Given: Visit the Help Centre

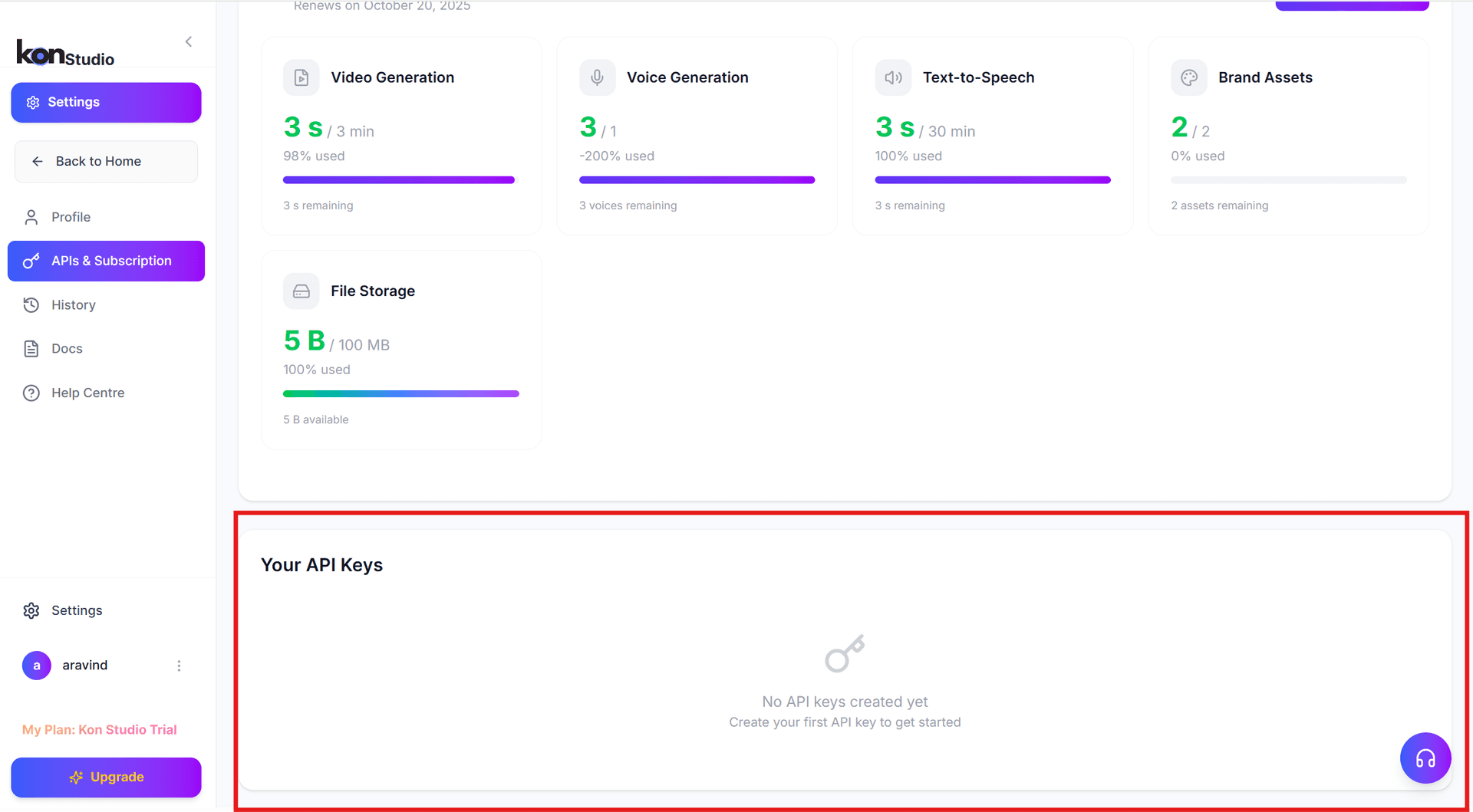Looking at the screenshot, I should coord(87,393).
